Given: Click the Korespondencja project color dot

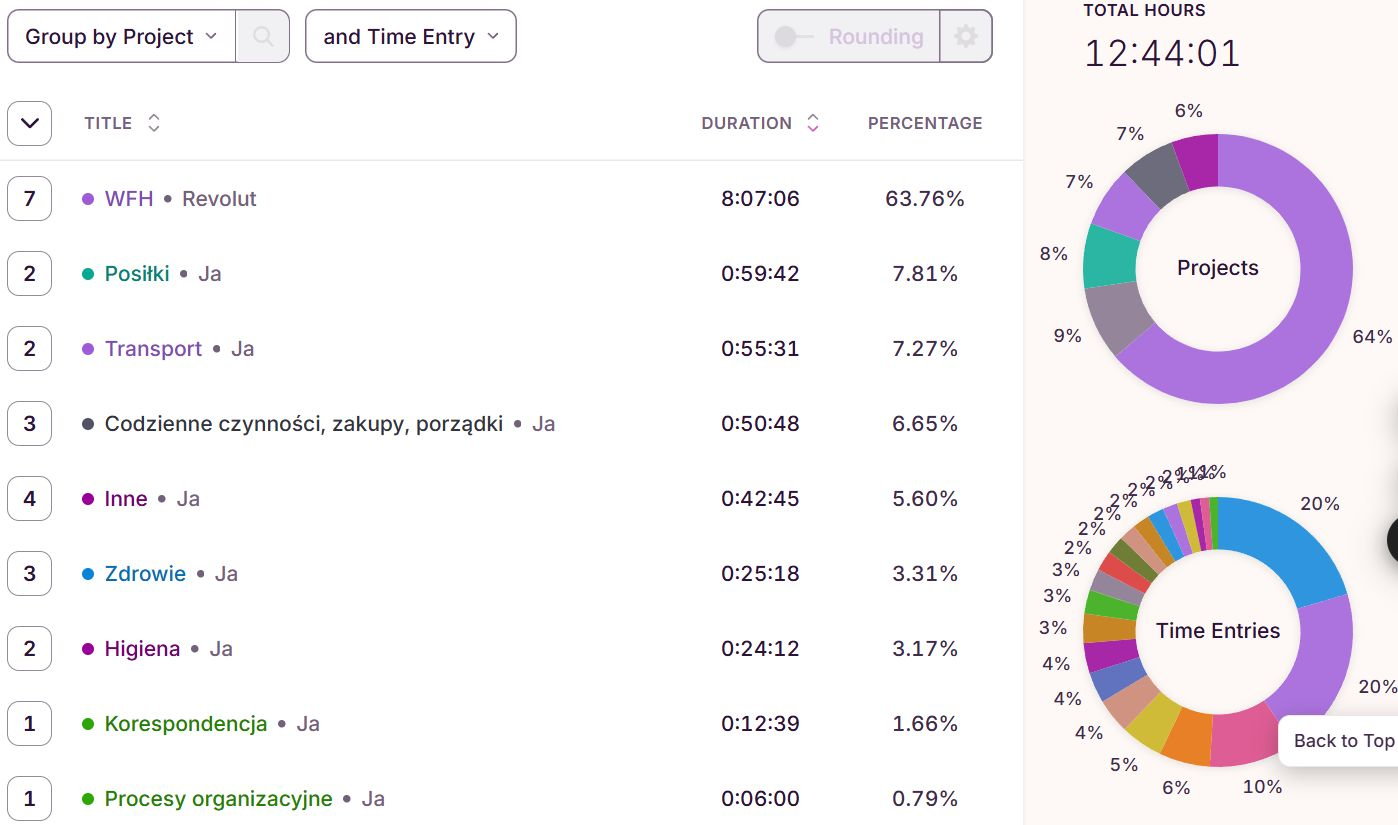Looking at the screenshot, I should pos(88,724).
